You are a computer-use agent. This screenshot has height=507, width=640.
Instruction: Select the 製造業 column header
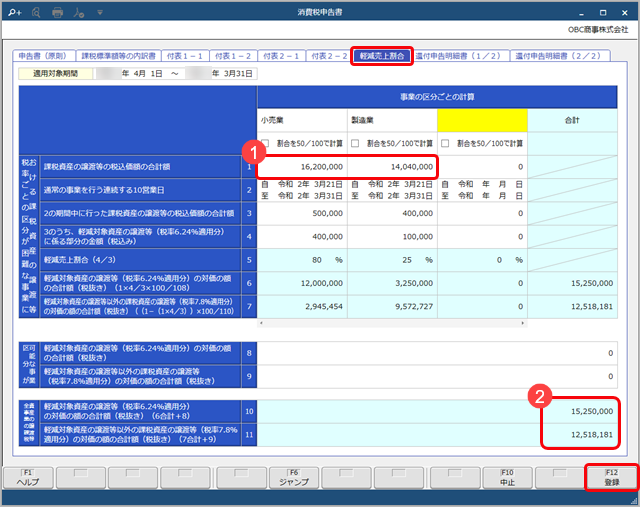click(x=392, y=120)
